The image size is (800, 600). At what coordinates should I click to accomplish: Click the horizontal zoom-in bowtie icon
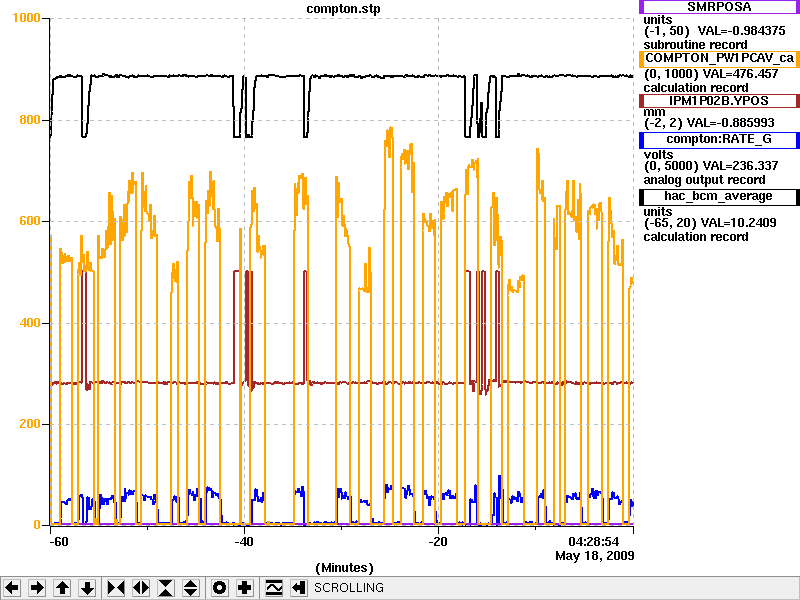tap(116, 588)
